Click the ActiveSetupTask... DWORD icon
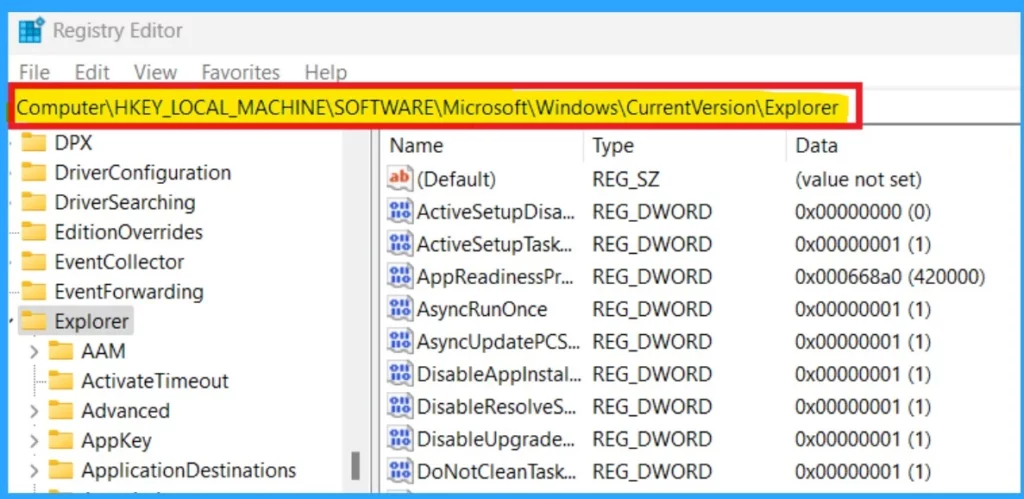This screenshot has height=499, width=1024. 400,244
